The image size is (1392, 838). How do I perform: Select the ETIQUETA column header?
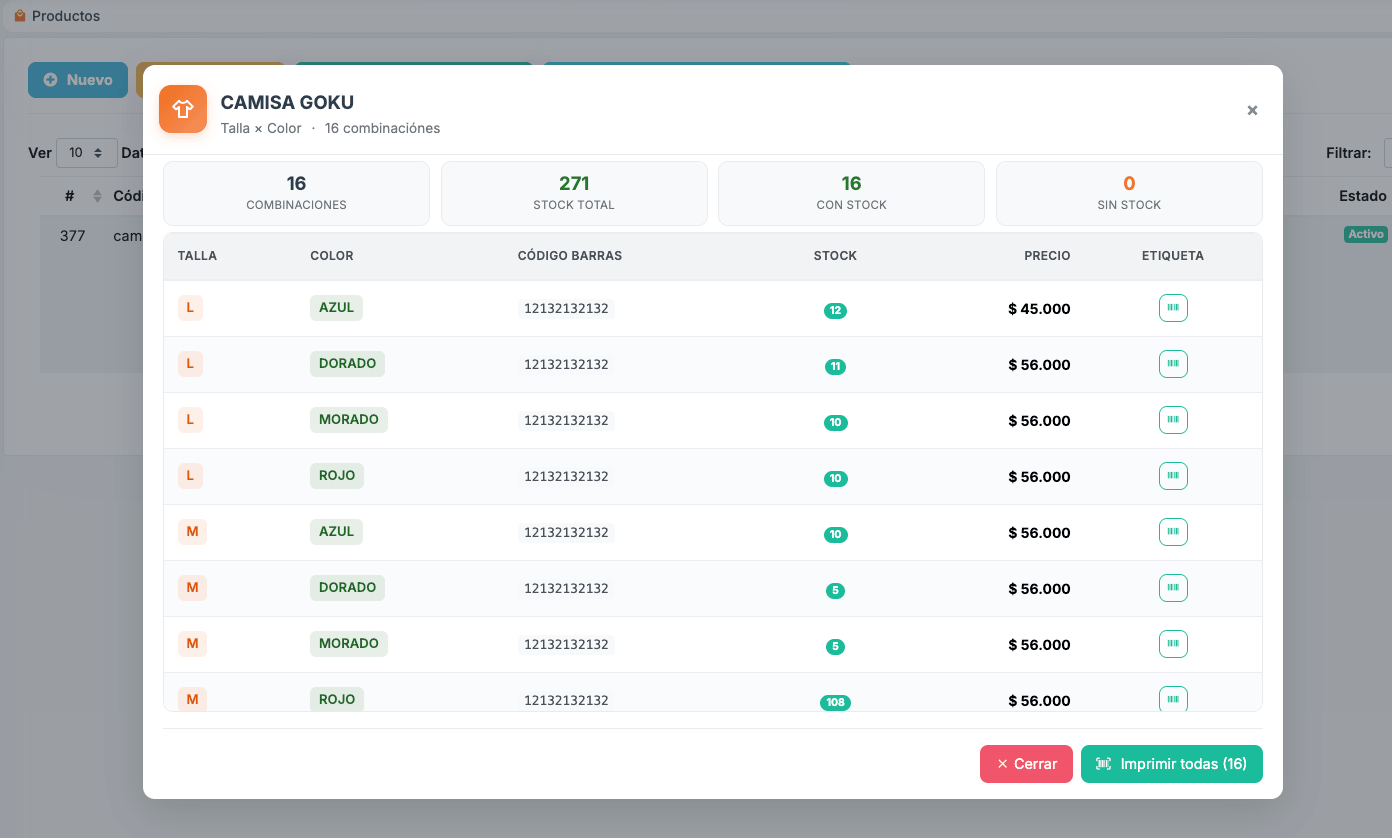1173,256
